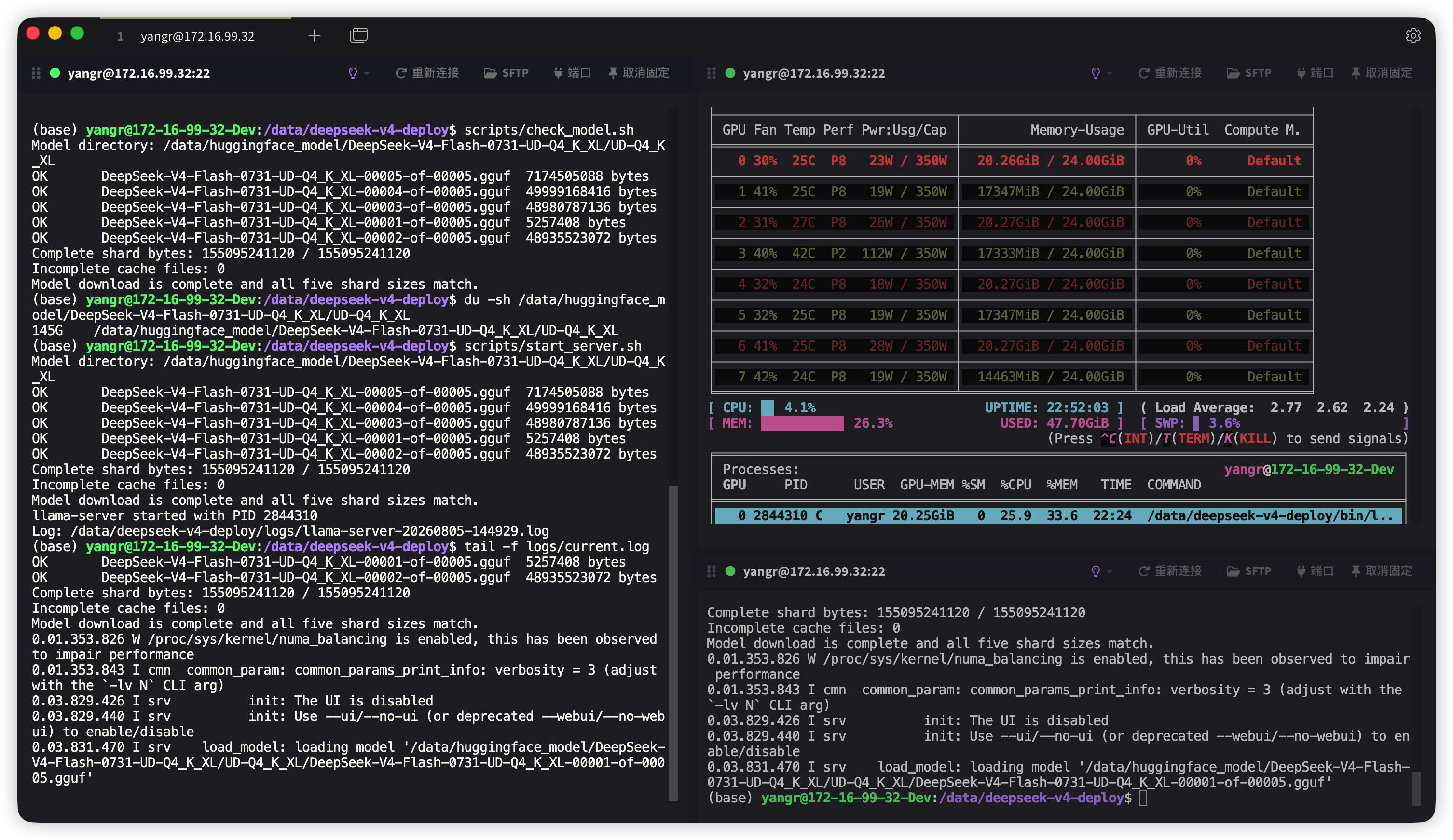1453x840 pixels.
Task: Click the Load Average values line
Action: tap(1274, 407)
